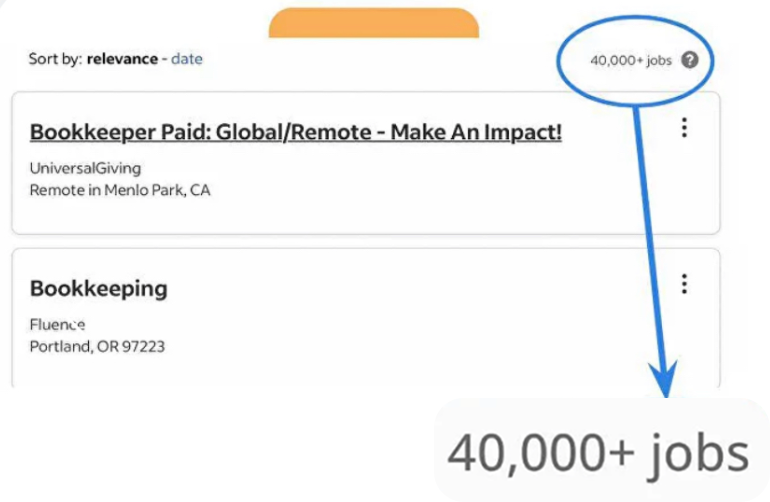
Task: Click the Fluence company name
Action: coord(58,325)
